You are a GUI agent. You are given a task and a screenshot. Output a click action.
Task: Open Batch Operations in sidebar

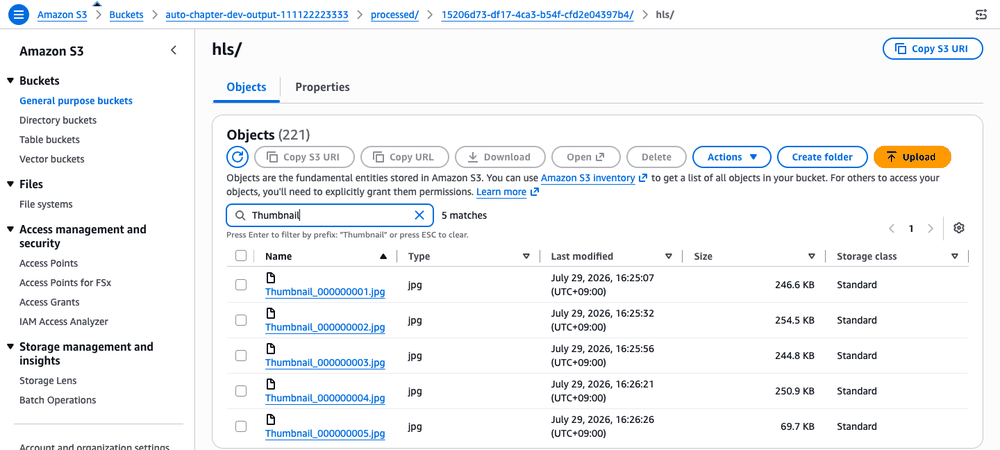pyautogui.click(x=57, y=400)
